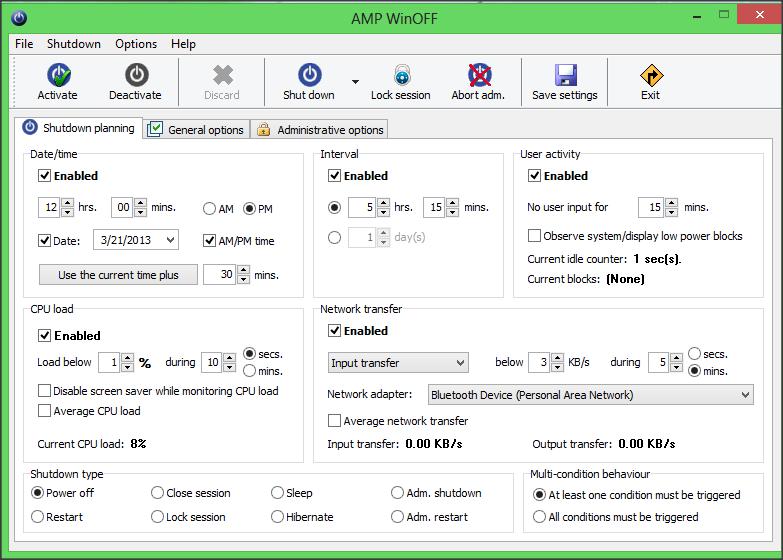Select the Interval hrs./mins. radio button
The height and width of the screenshot is (560, 783).
tap(335, 207)
